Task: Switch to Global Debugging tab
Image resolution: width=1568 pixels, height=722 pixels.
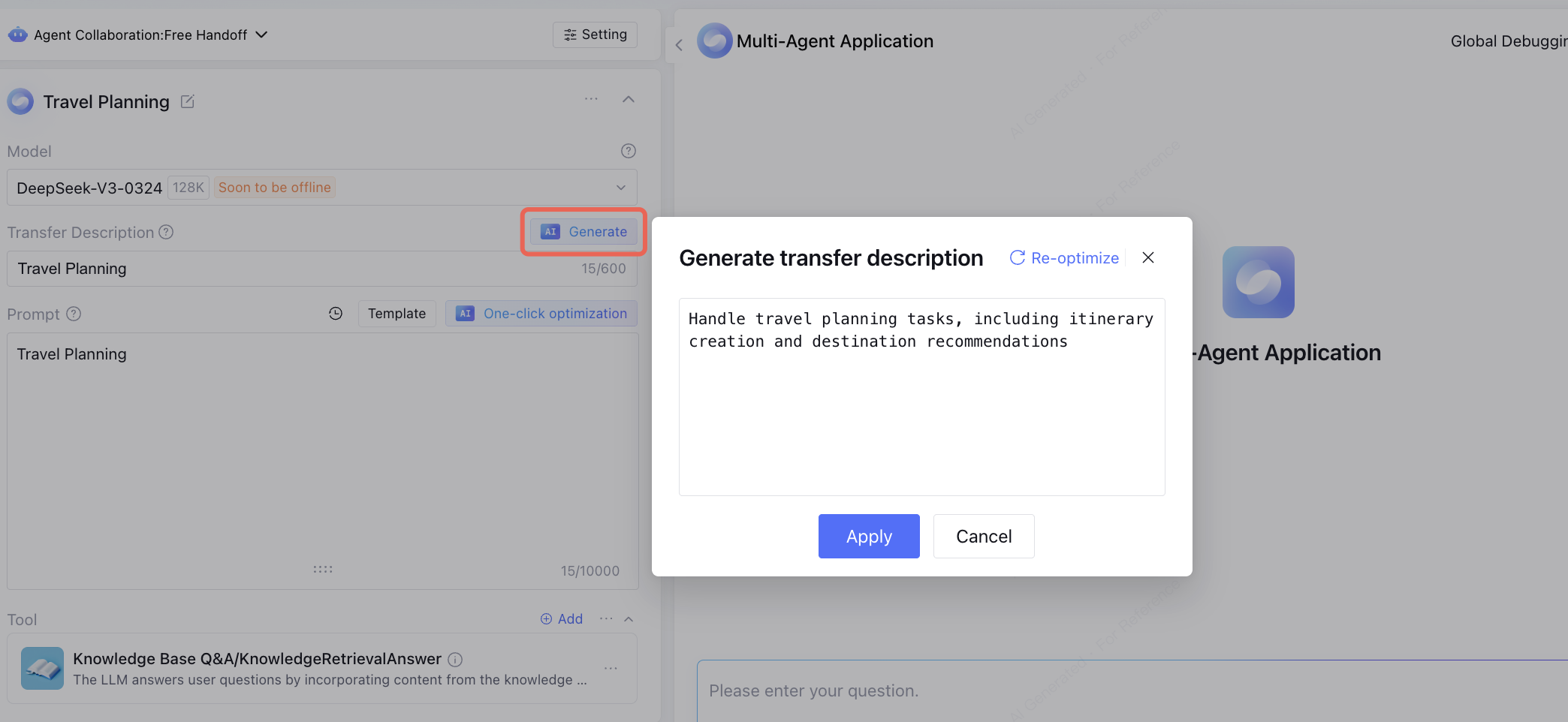Action: click(x=1508, y=41)
